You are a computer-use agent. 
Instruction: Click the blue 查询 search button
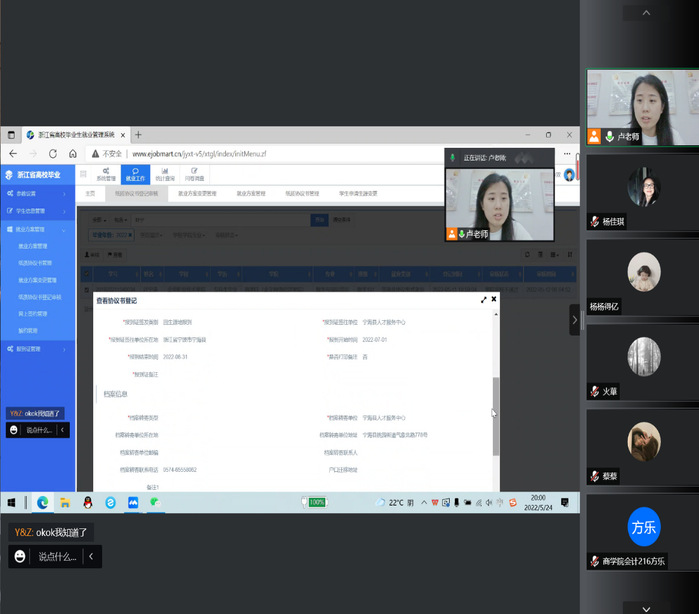click(319, 220)
